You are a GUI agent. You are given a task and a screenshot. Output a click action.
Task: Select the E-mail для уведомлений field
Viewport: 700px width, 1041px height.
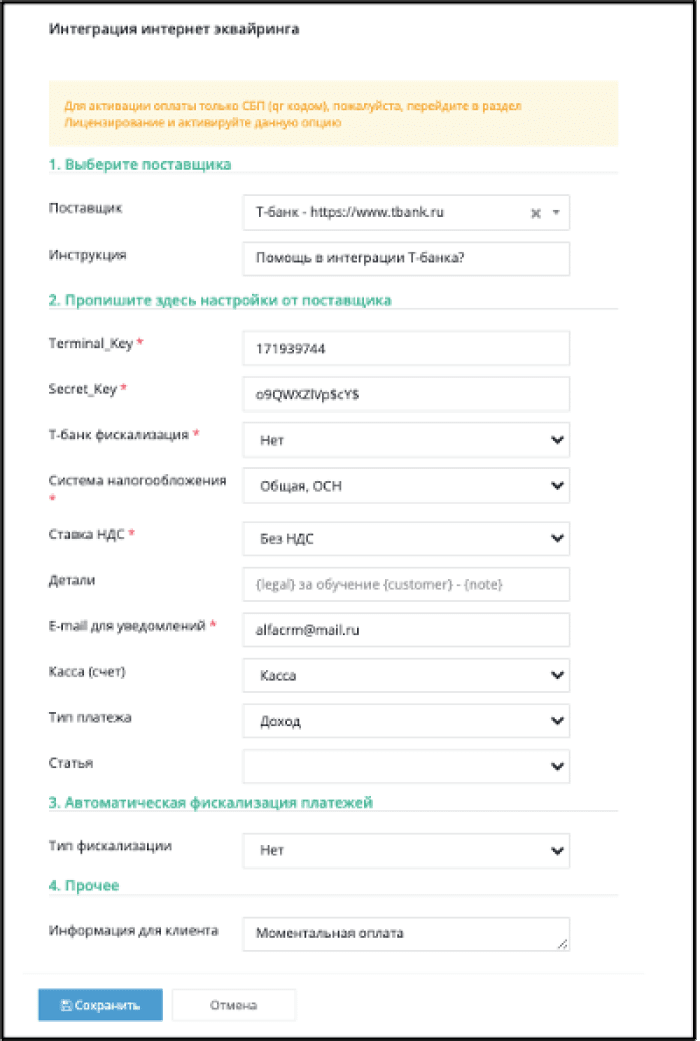(x=406, y=630)
